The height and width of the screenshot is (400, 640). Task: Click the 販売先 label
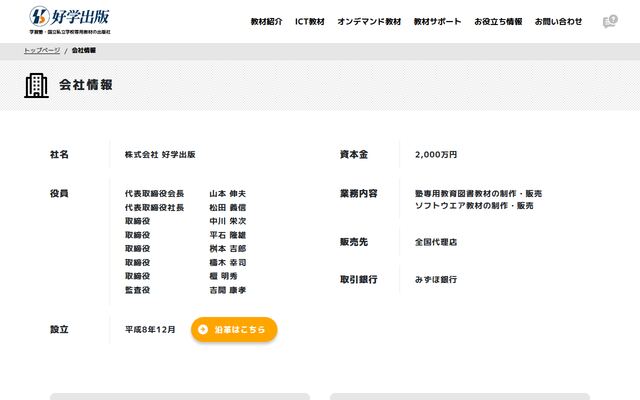(354, 242)
